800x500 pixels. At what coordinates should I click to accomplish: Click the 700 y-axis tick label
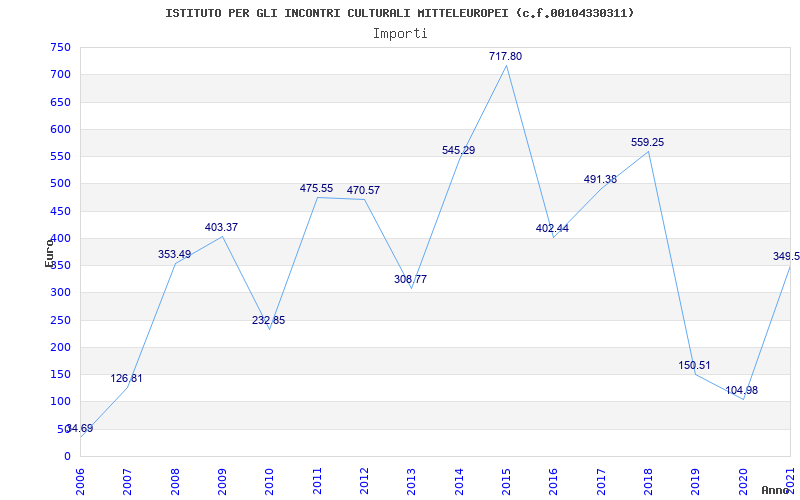(x=60, y=74)
